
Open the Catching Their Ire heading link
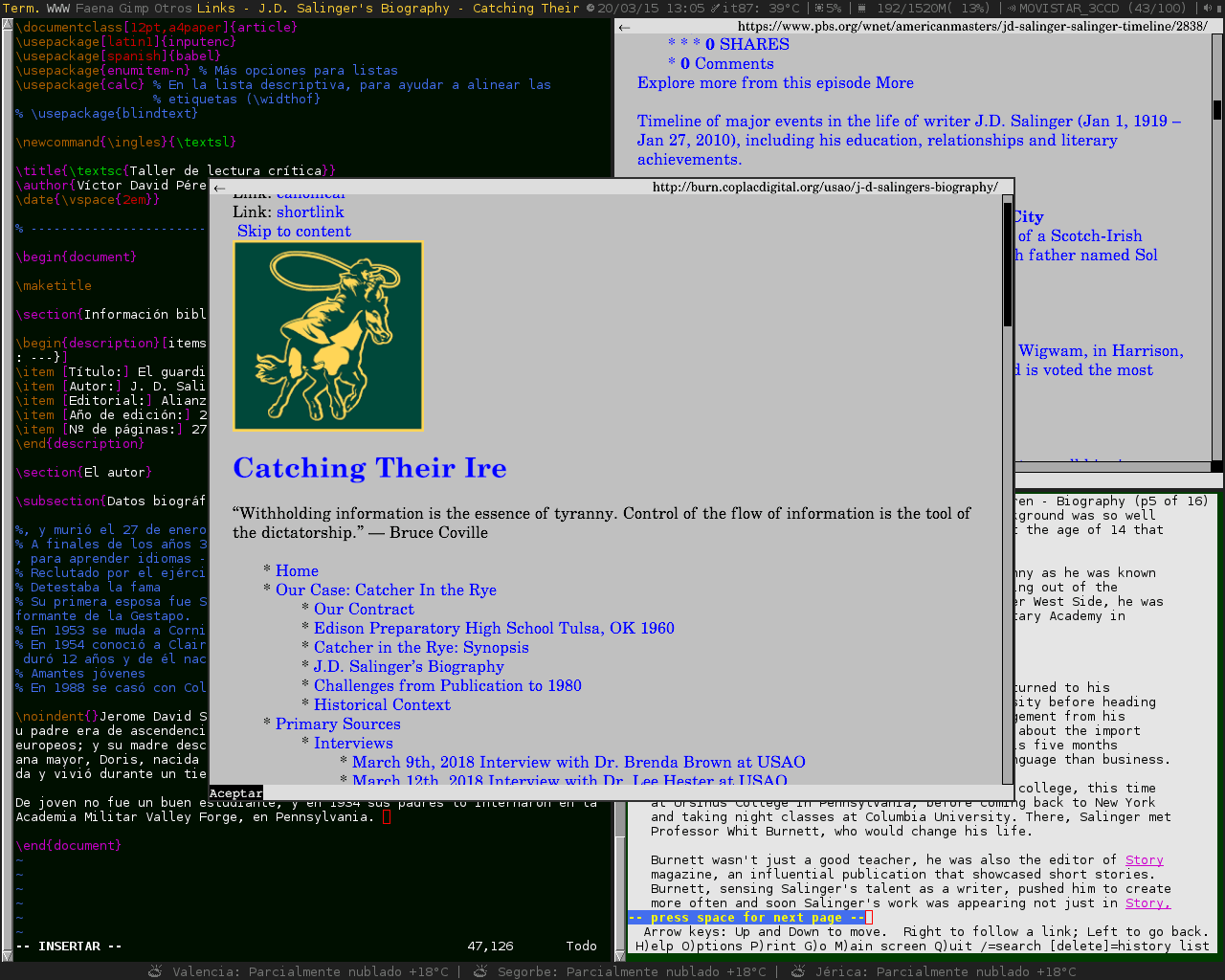pos(370,468)
